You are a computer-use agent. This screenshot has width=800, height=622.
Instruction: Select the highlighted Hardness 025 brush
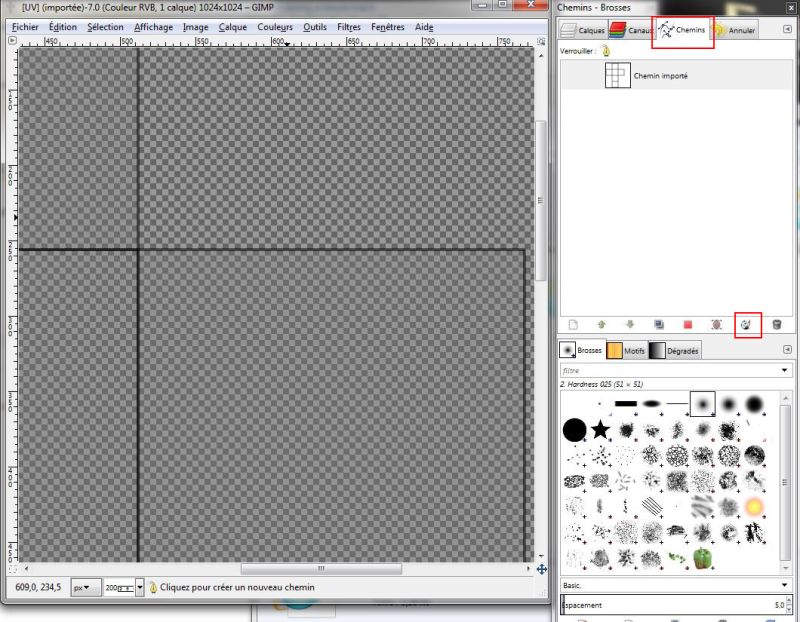pyautogui.click(x=703, y=402)
